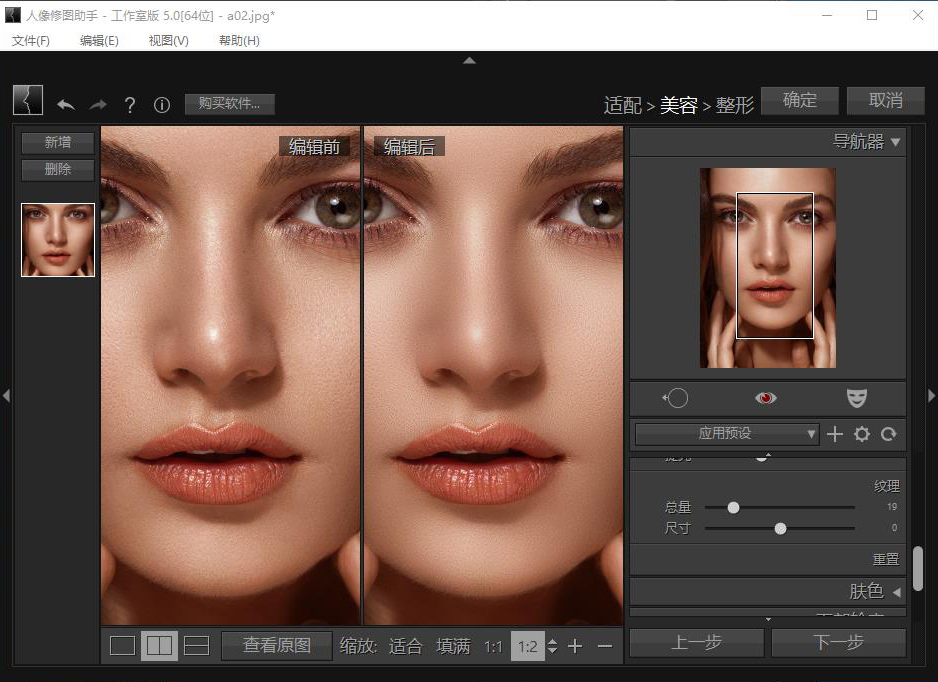Open the help question mark icon

129,104
